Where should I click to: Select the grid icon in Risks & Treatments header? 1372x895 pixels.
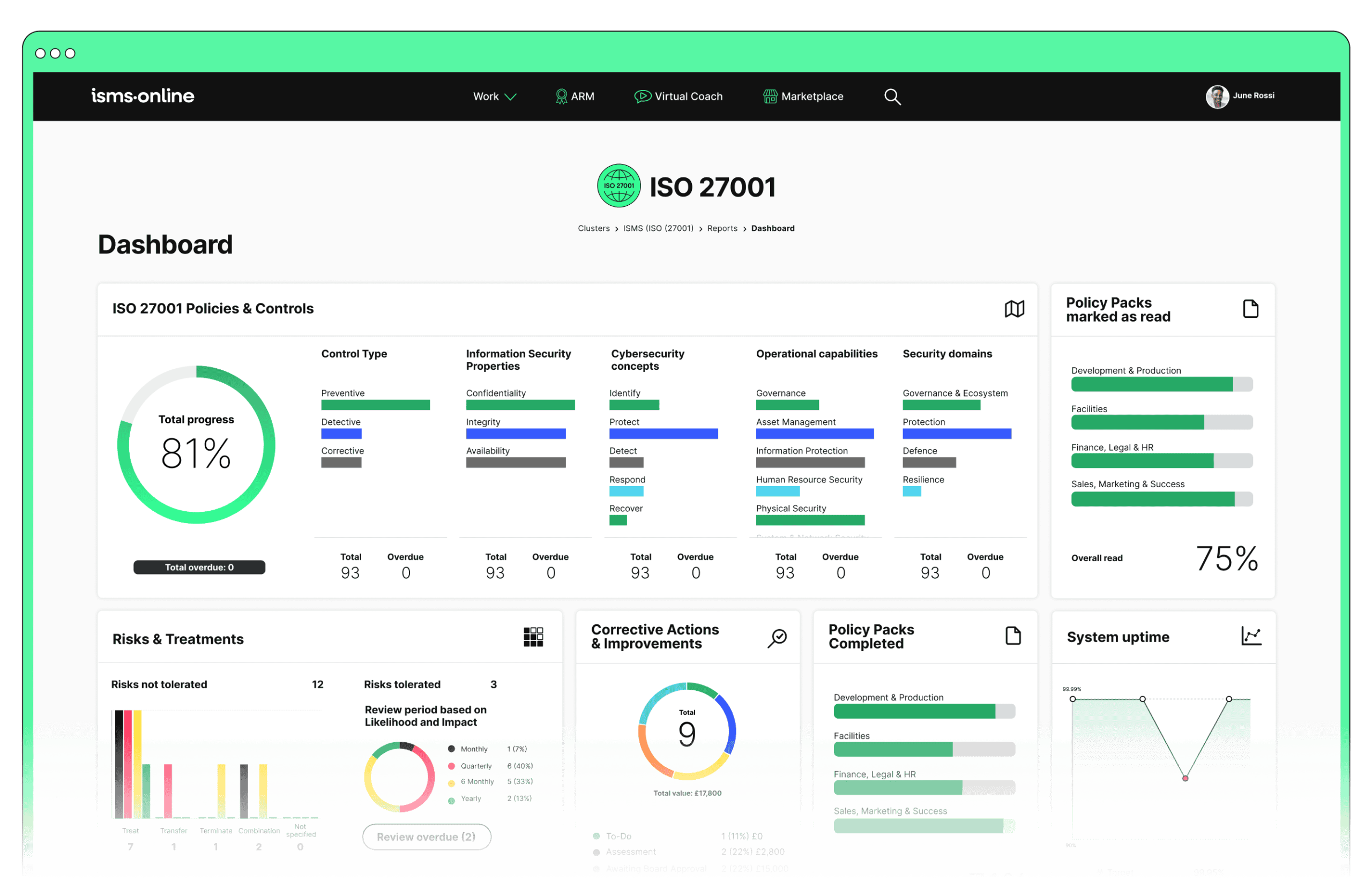[533, 636]
